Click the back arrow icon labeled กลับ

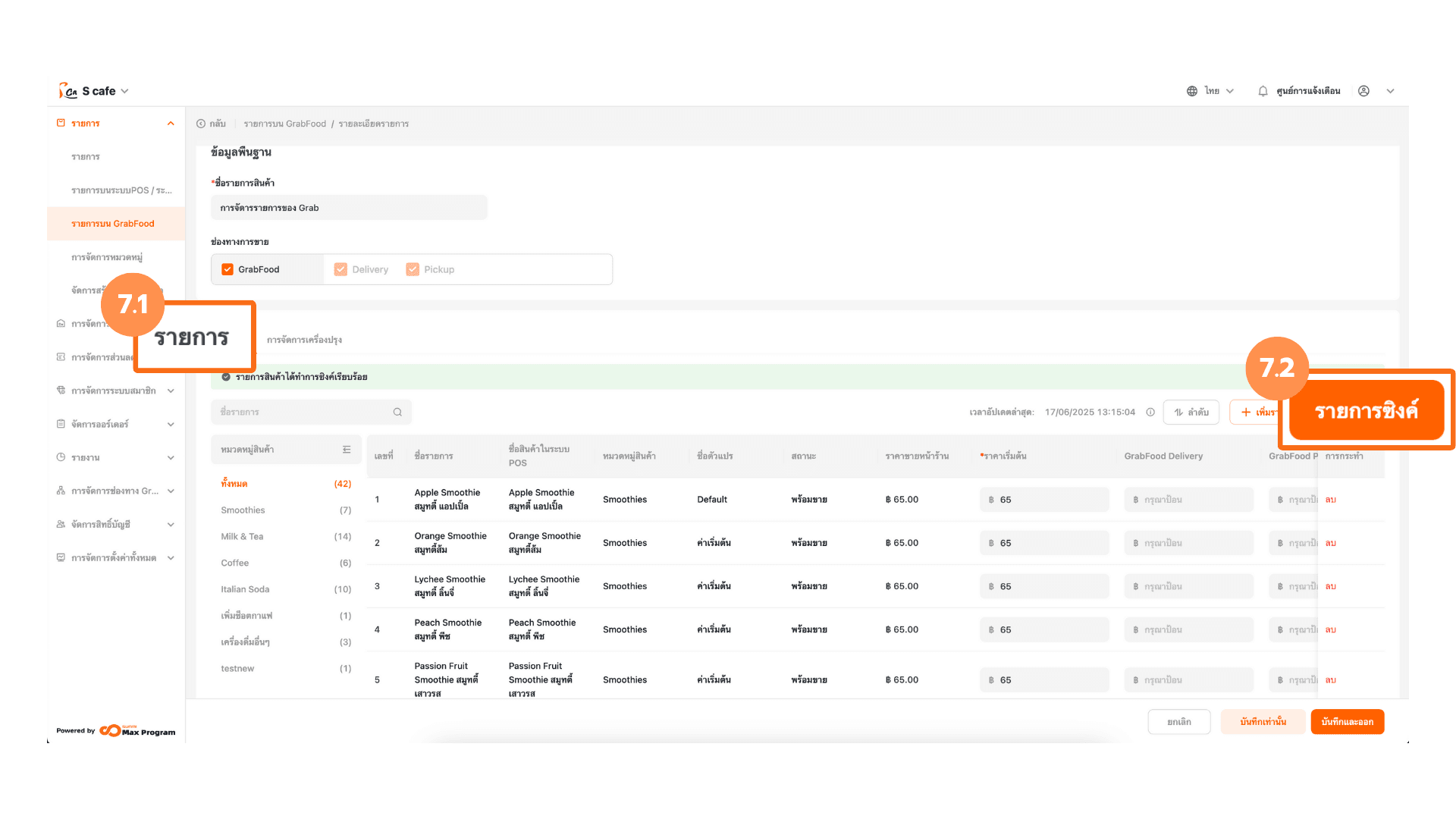[201, 124]
